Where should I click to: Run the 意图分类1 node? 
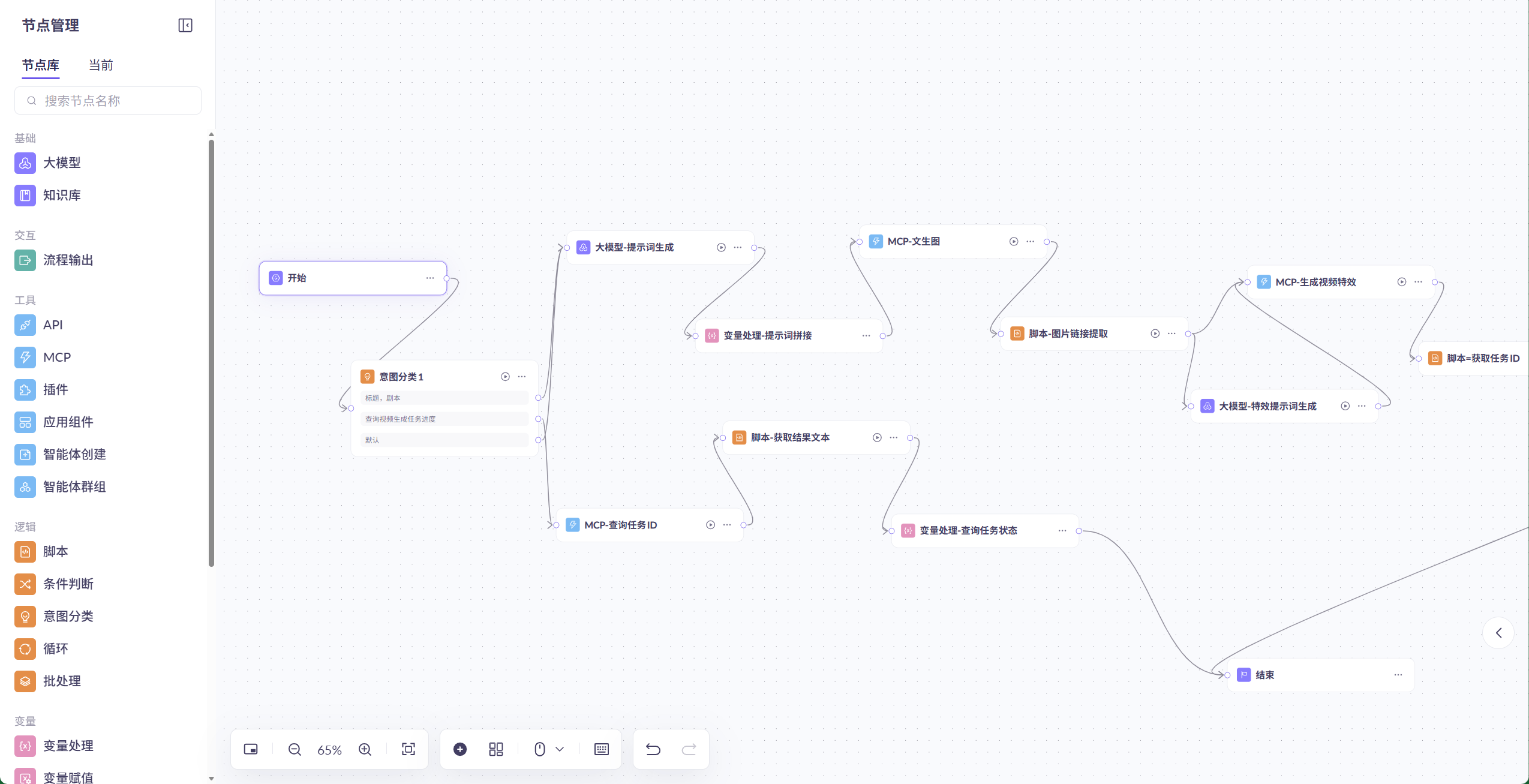click(x=505, y=377)
